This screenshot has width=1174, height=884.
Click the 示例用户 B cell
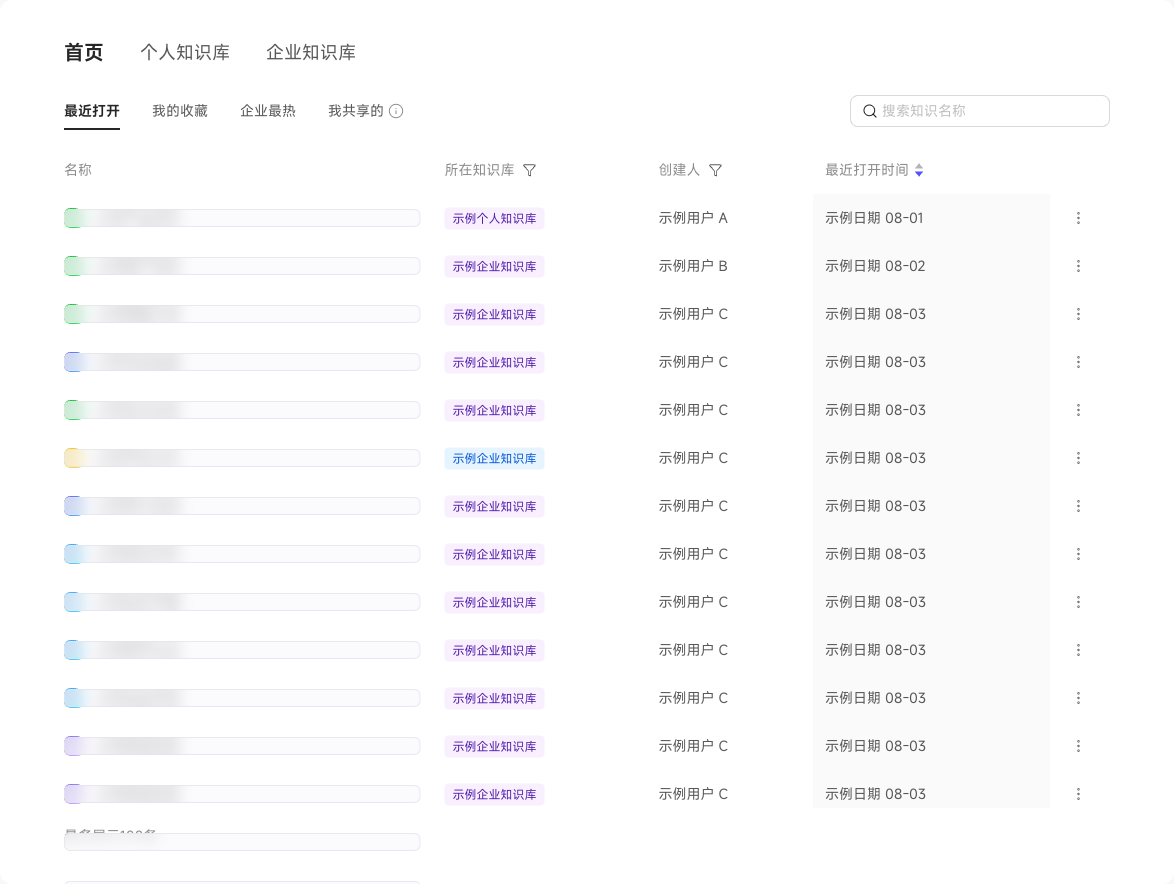point(693,266)
